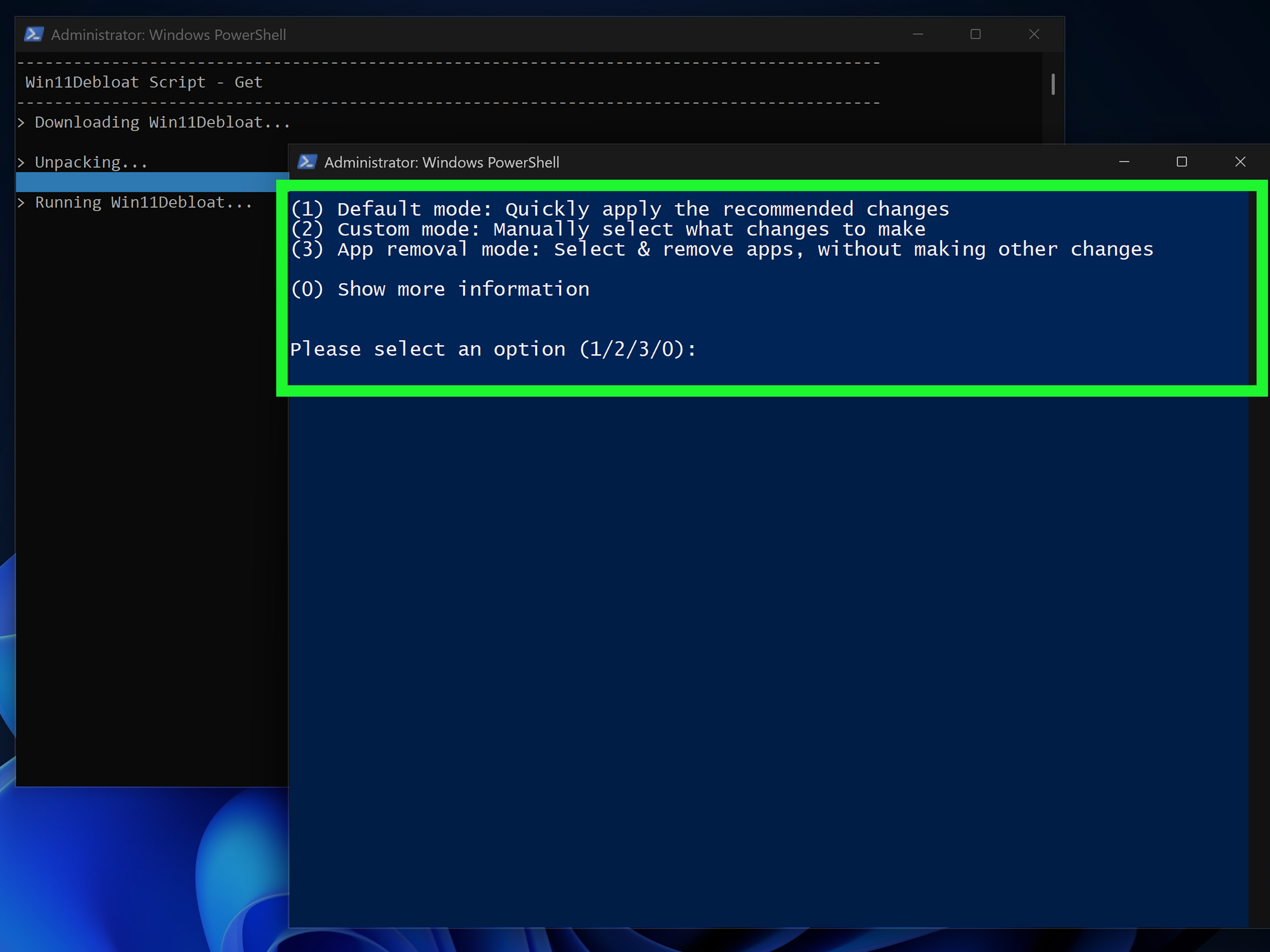This screenshot has height=952, width=1270.
Task: Maximize the front PowerShell window
Action: click(x=1181, y=162)
